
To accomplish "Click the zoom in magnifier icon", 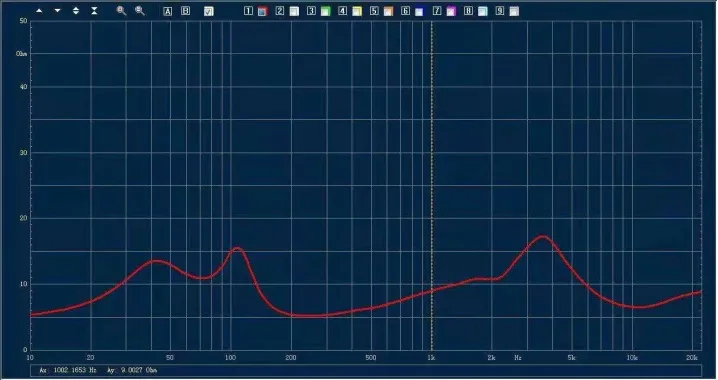I will pyautogui.click(x=121, y=11).
